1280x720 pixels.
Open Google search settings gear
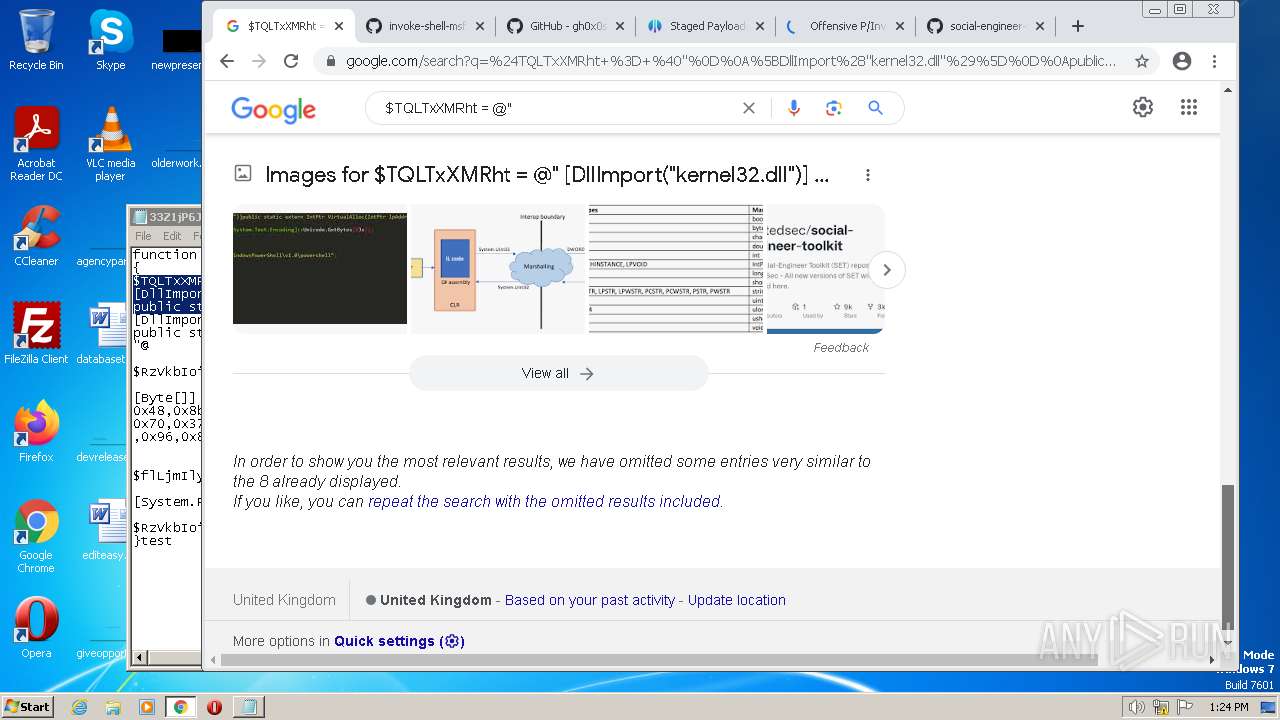[1143, 107]
